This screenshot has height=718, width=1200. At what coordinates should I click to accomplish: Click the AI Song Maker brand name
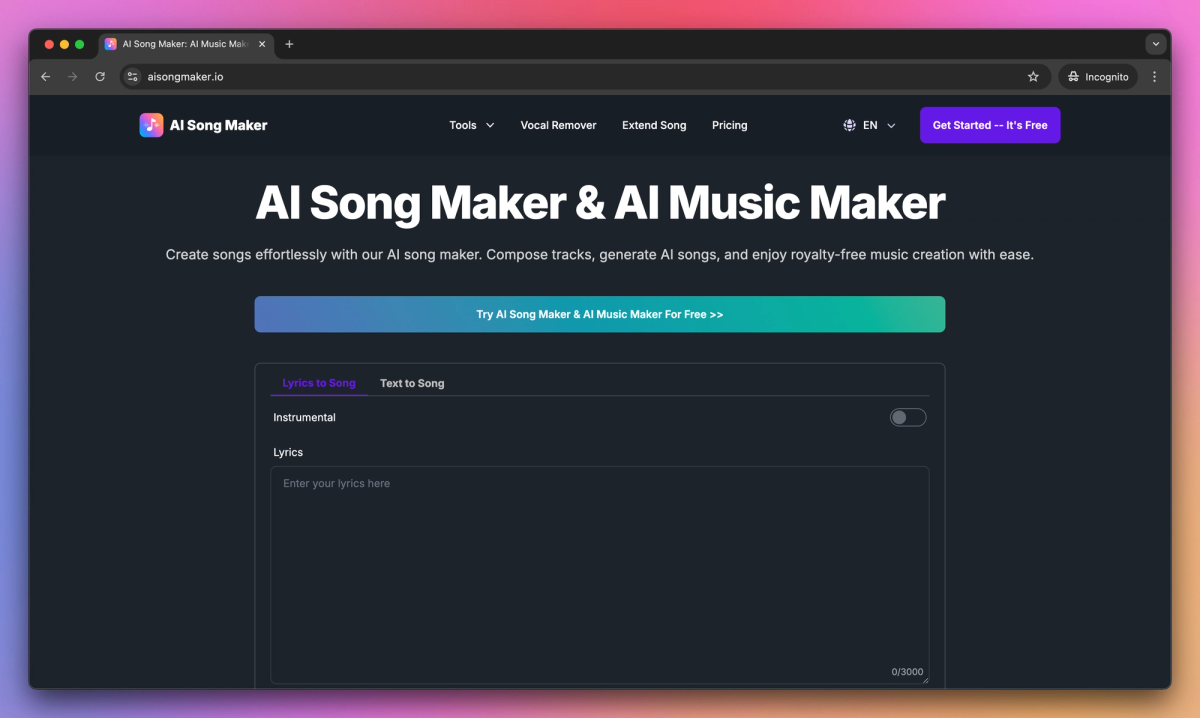(219, 125)
